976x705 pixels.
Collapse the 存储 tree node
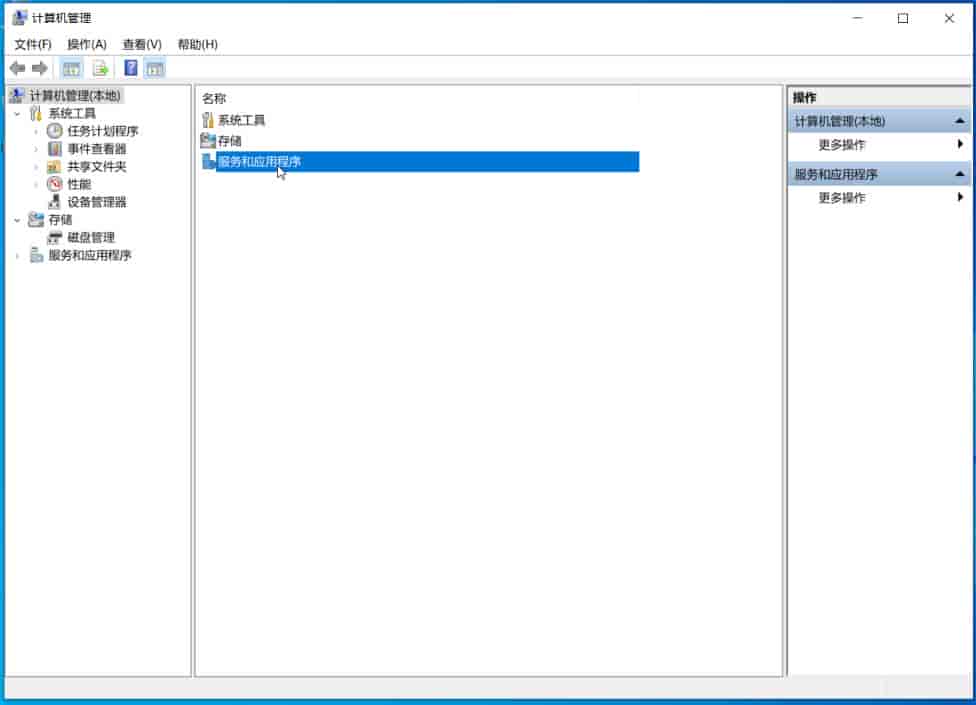point(17,220)
